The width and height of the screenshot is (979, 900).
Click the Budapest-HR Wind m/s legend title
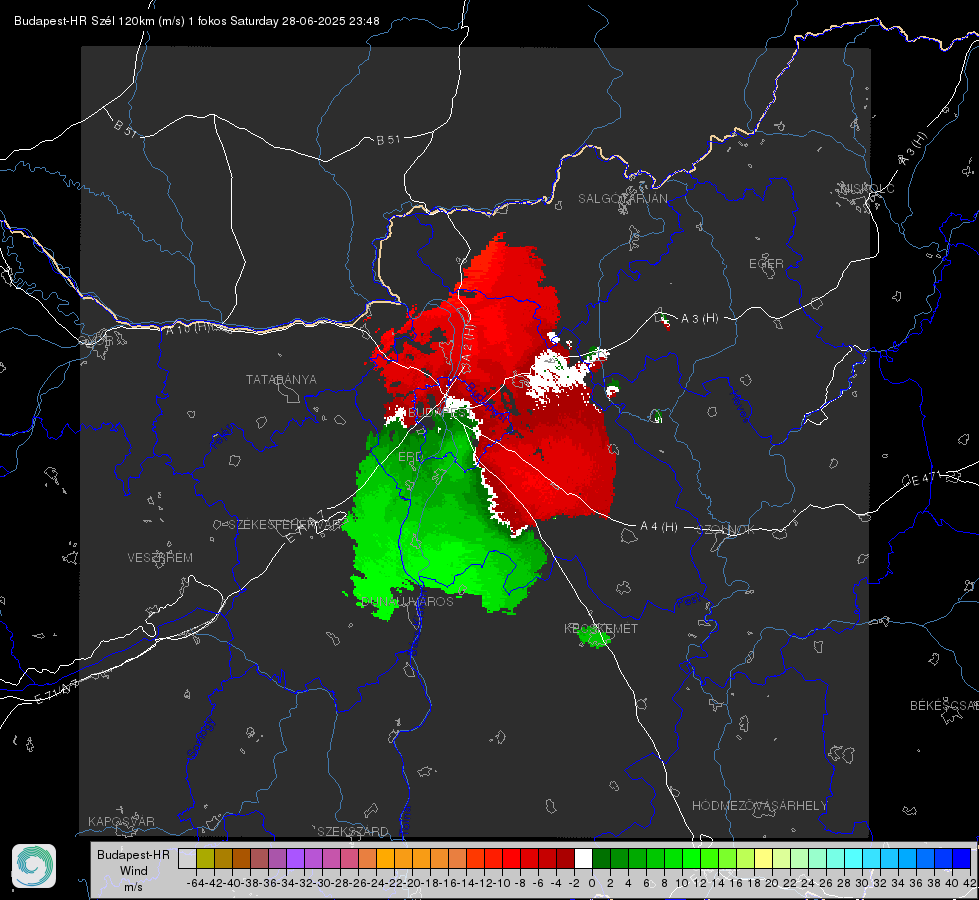(x=133, y=871)
